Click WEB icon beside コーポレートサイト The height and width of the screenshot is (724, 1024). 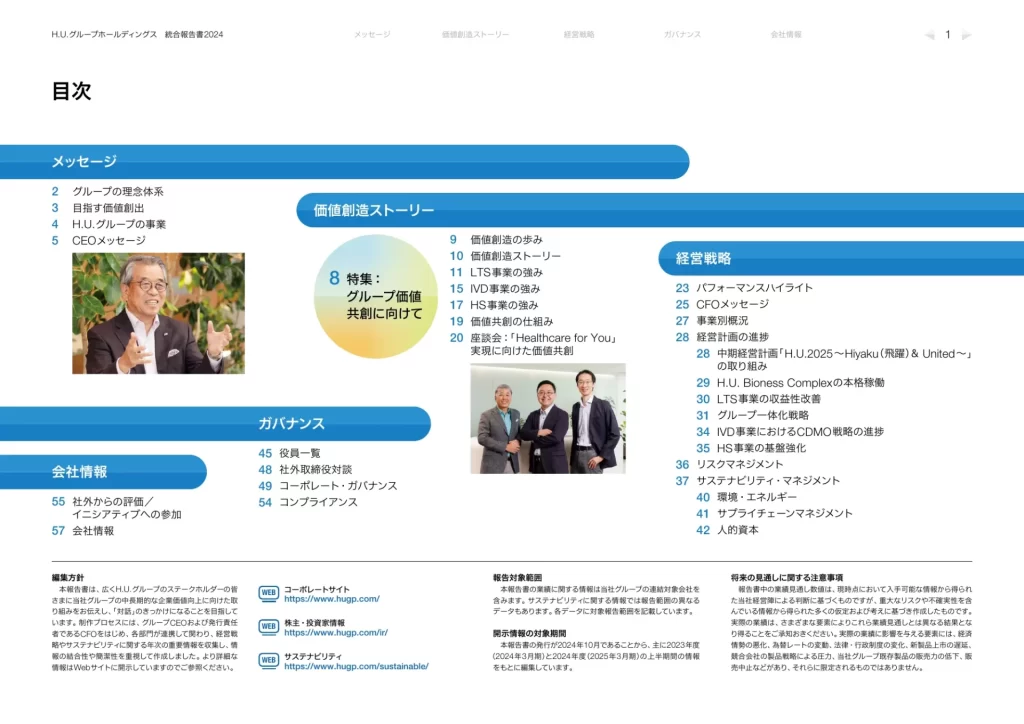269,593
